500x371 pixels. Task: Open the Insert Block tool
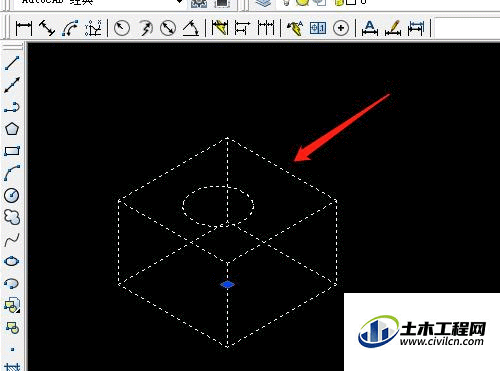[12, 305]
